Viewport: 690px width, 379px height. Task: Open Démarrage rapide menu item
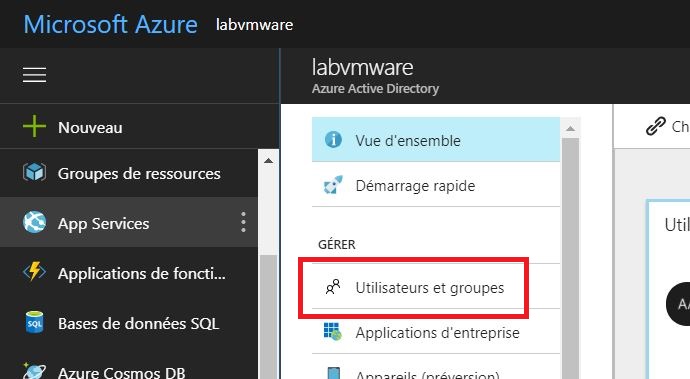[x=436, y=185]
